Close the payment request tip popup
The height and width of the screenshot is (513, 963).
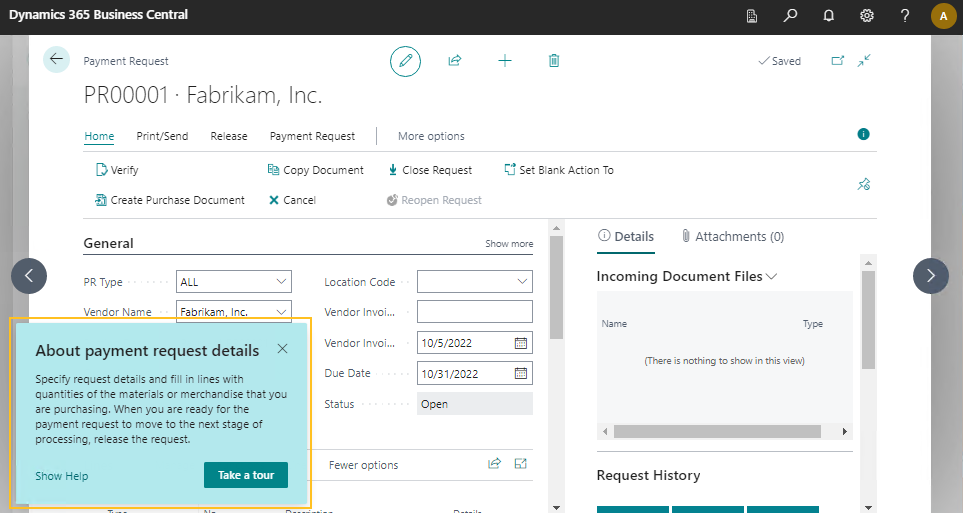(283, 349)
